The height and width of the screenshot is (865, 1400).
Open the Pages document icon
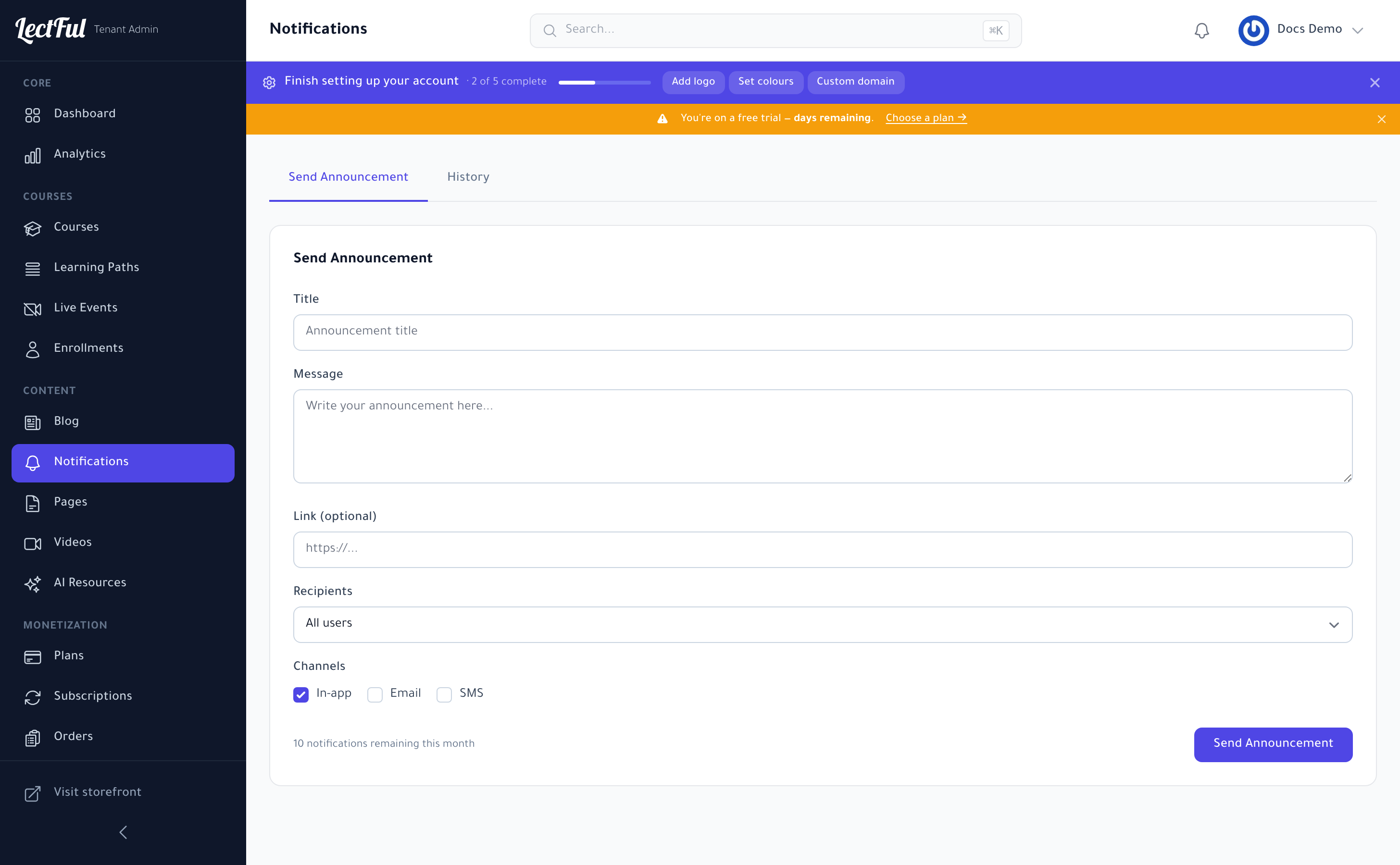33,504
